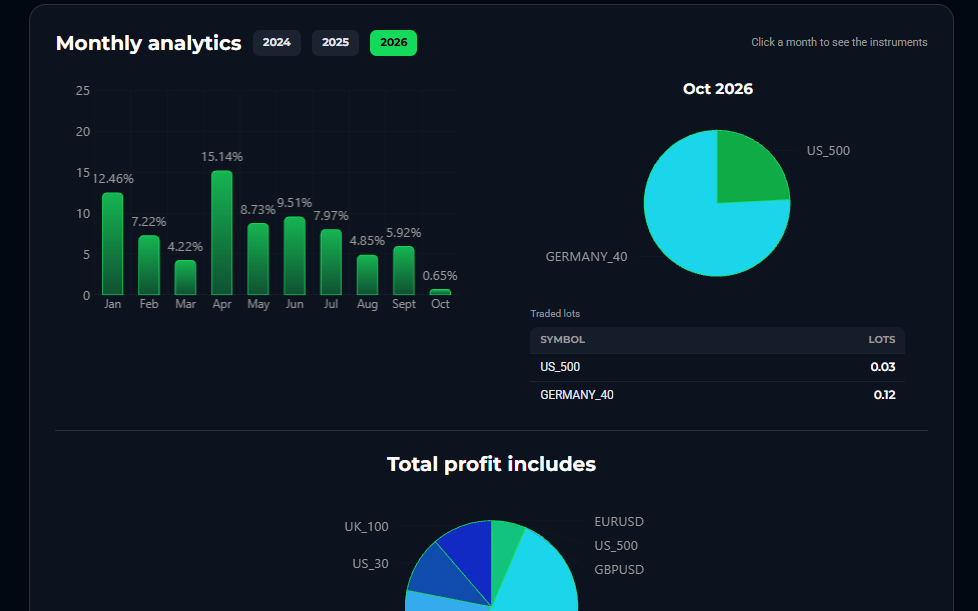The width and height of the screenshot is (978, 611).
Task: Click the 15.14% label above April bar
Action: pyautogui.click(x=221, y=157)
